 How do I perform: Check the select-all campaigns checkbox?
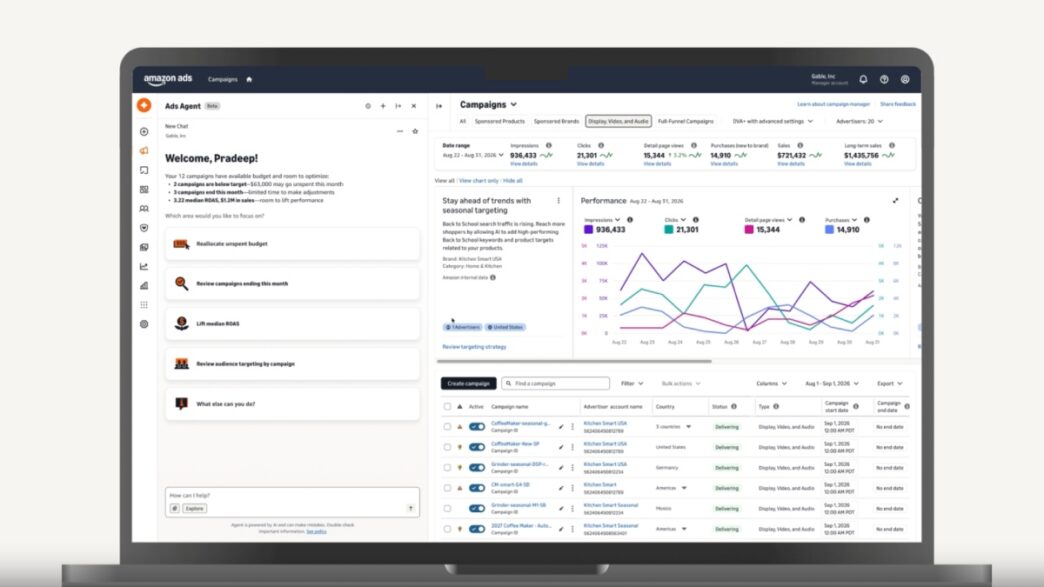447,406
